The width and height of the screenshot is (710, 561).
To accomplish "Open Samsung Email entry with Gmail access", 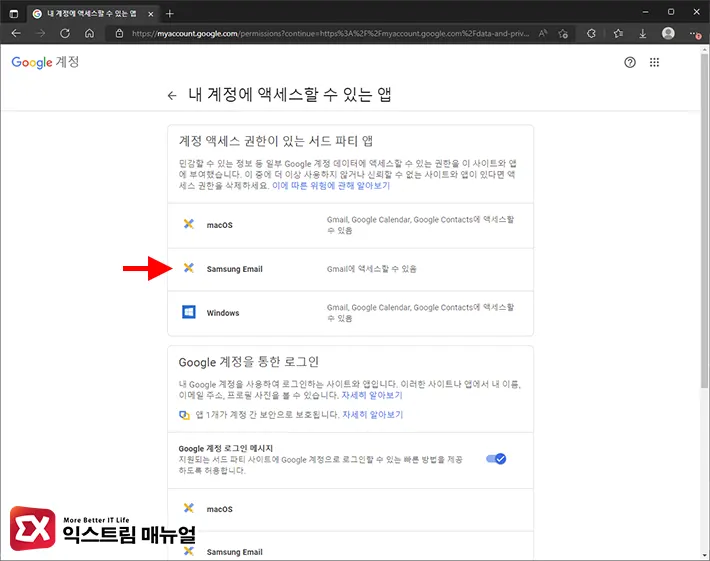I will click(x=350, y=269).
